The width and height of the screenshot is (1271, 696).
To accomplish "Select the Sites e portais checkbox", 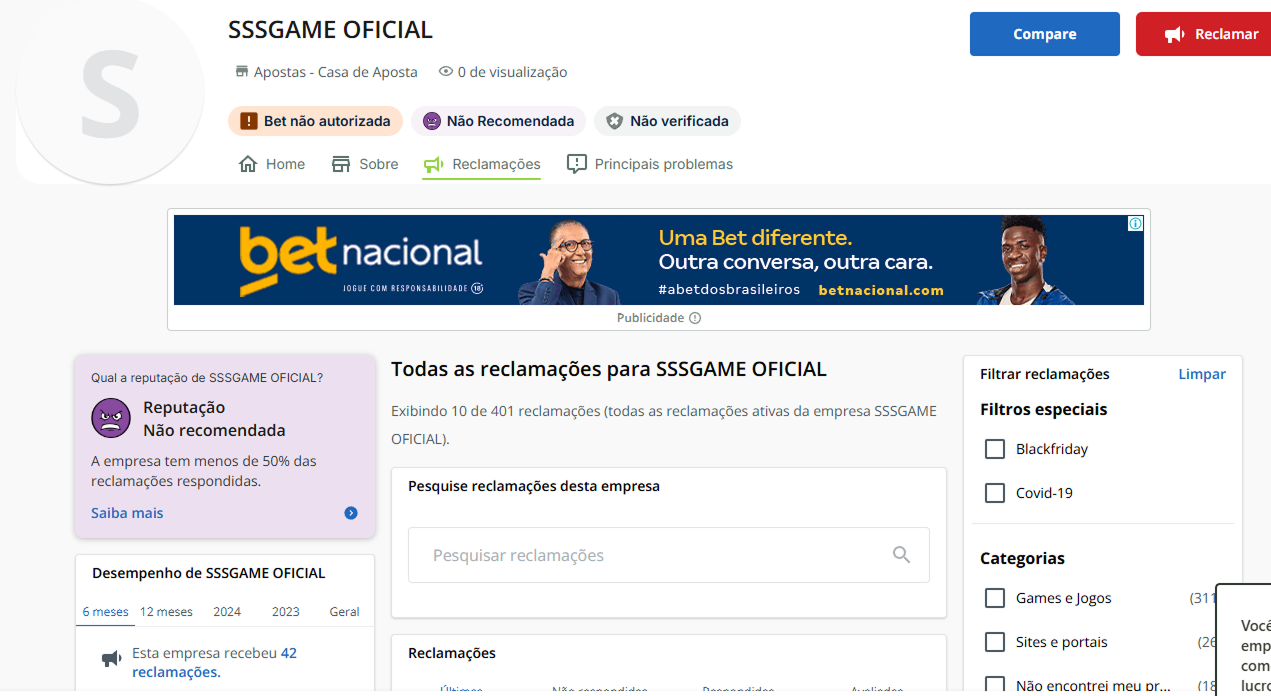I will 995,642.
